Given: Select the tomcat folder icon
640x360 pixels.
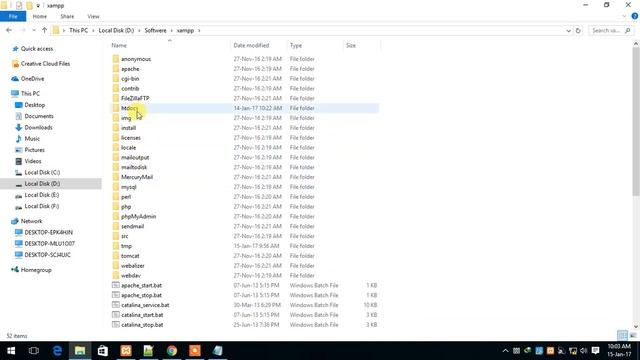Looking at the screenshot, I should coord(116,256).
